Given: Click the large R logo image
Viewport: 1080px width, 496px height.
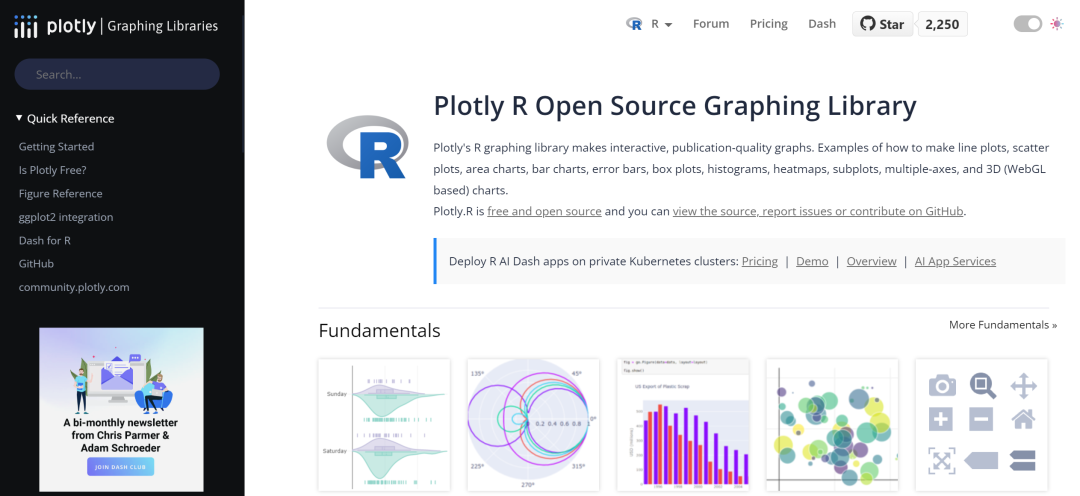Looking at the screenshot, I should click(x=367, y=146).
